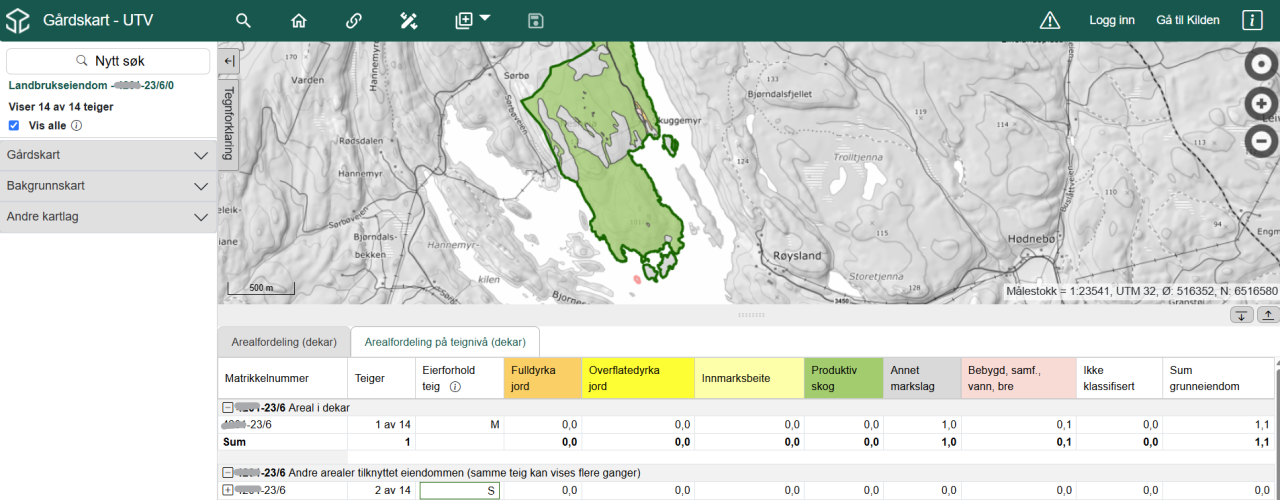Open the warning triangle notice
The image size is (1280, 500).
click(1049, 21)
